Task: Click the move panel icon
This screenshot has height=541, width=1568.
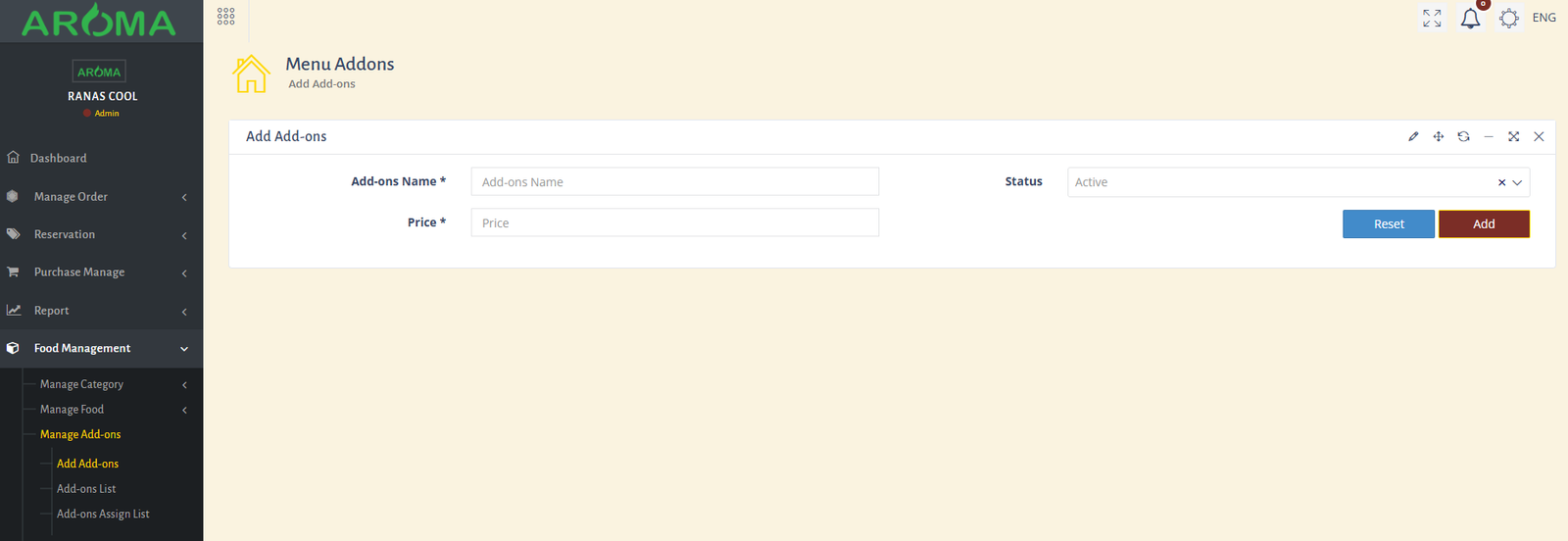Action: pyautogui.click(x=1439, y=136)
